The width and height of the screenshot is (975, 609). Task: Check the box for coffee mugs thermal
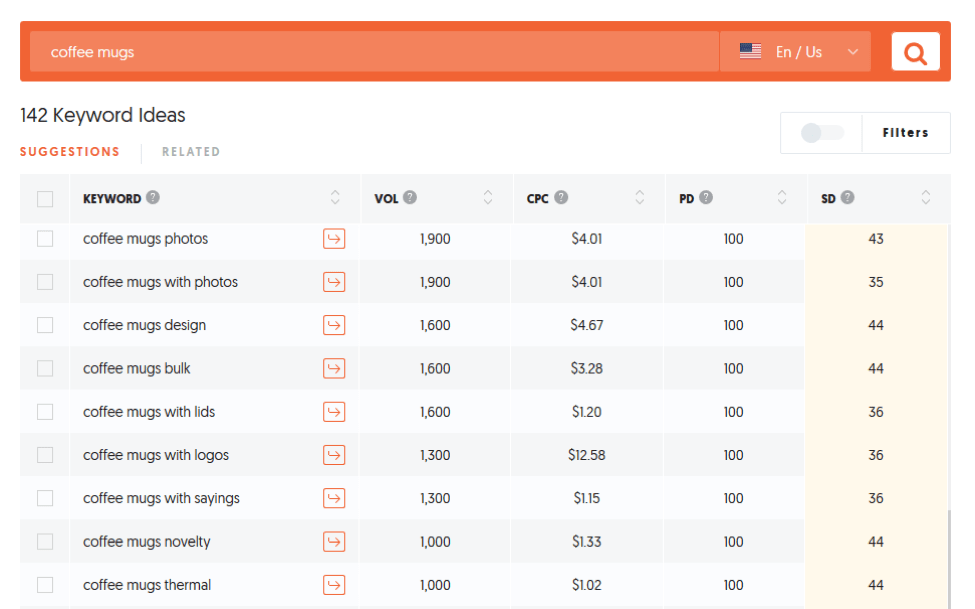[x=45, y=585]
